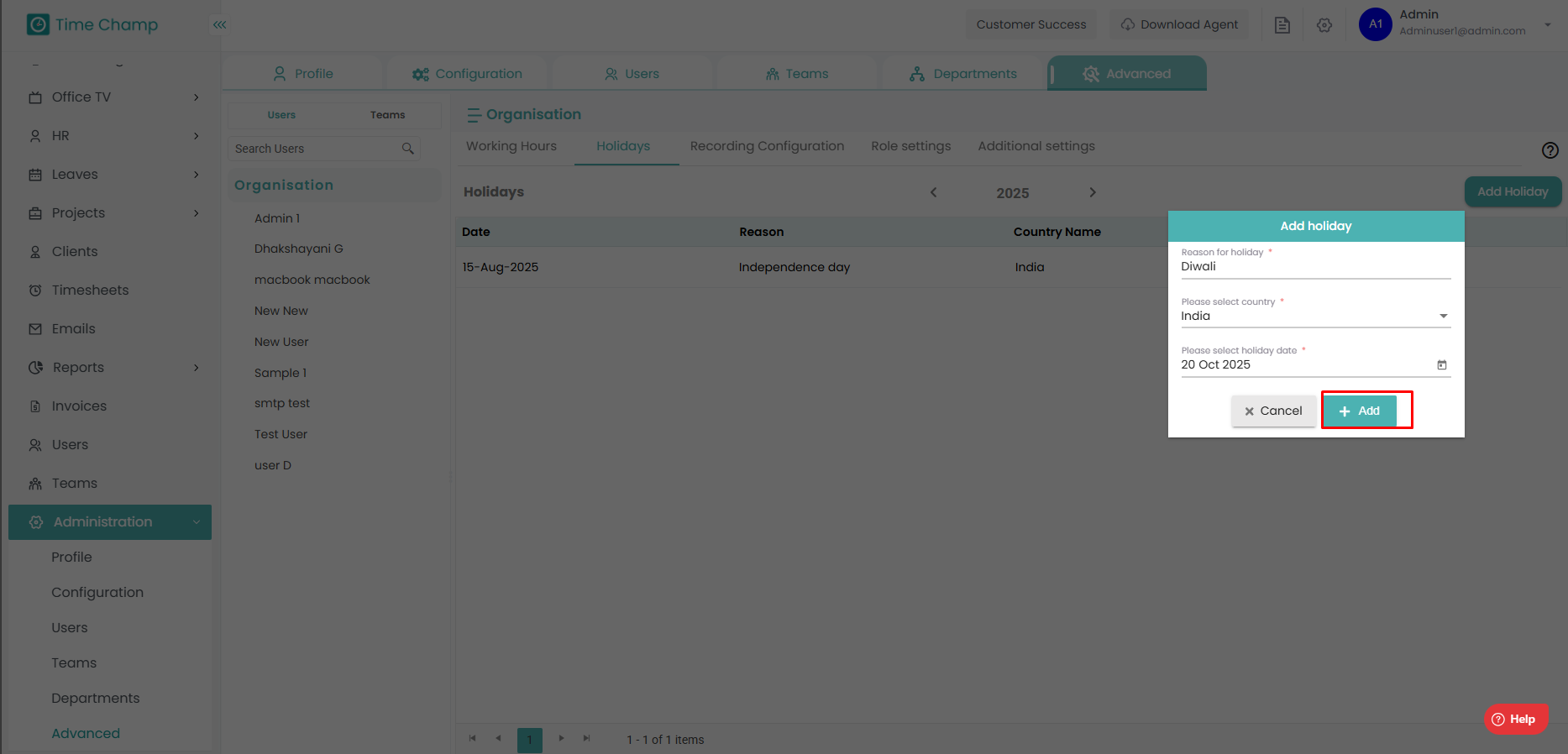The image size is (1568, 754).
Task: Click the search magnifier icon in Search Users
Action: (408, 149)
